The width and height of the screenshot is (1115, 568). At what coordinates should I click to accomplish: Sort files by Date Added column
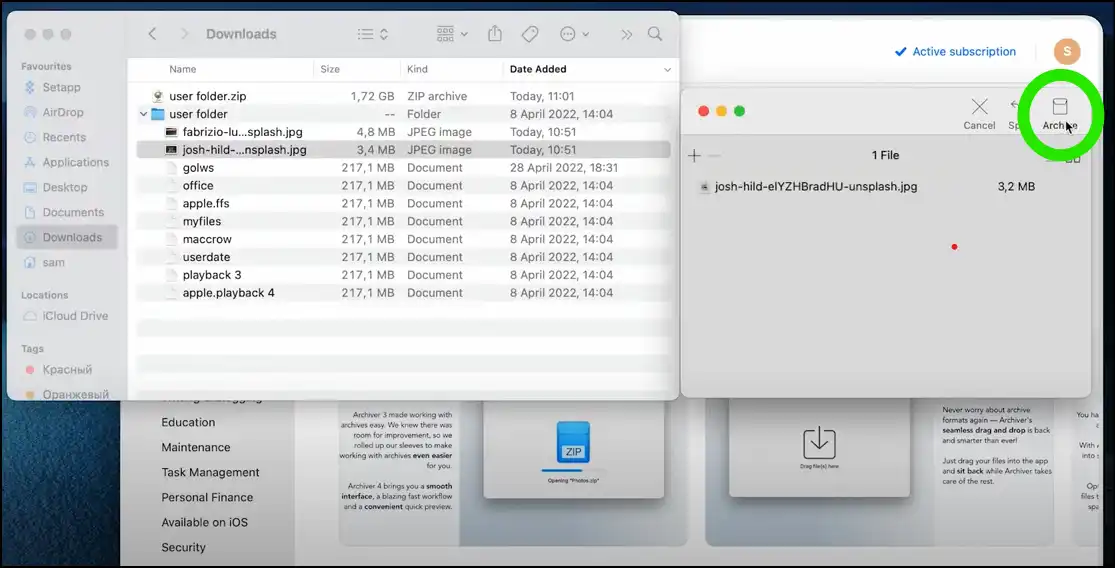[x=538, y=69]
